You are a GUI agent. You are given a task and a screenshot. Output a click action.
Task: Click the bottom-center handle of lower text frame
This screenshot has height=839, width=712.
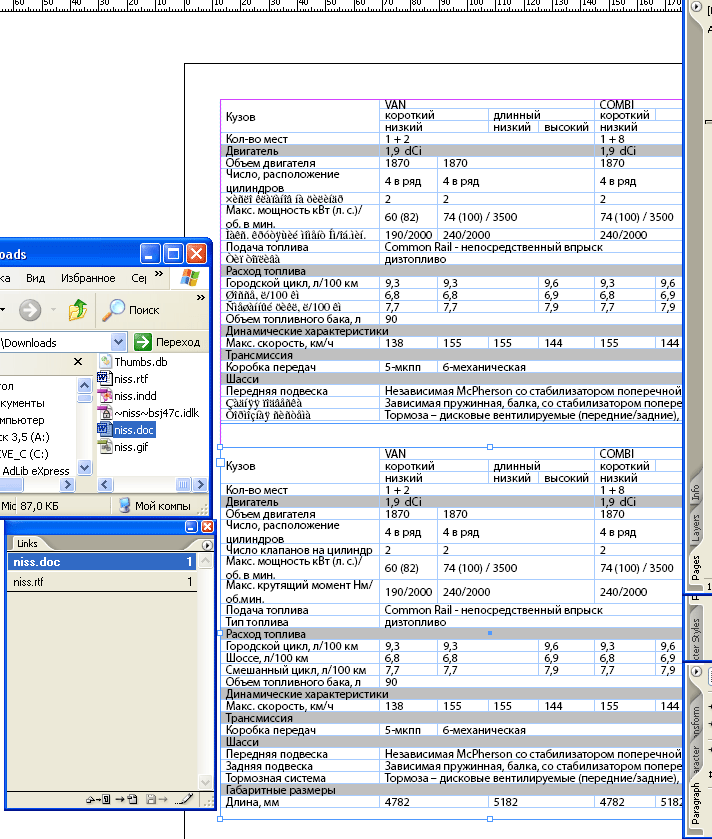click(489, 819)
